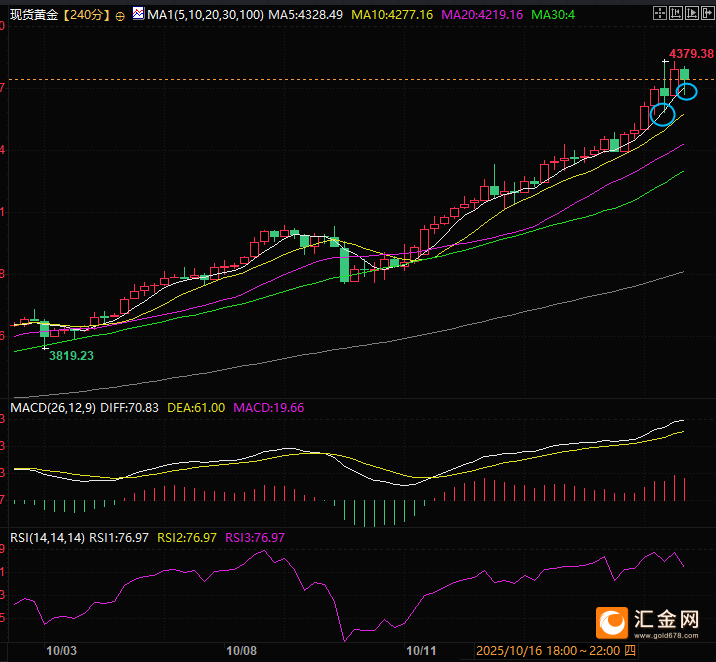Click the 3819.23 low price label

[72, 354]
